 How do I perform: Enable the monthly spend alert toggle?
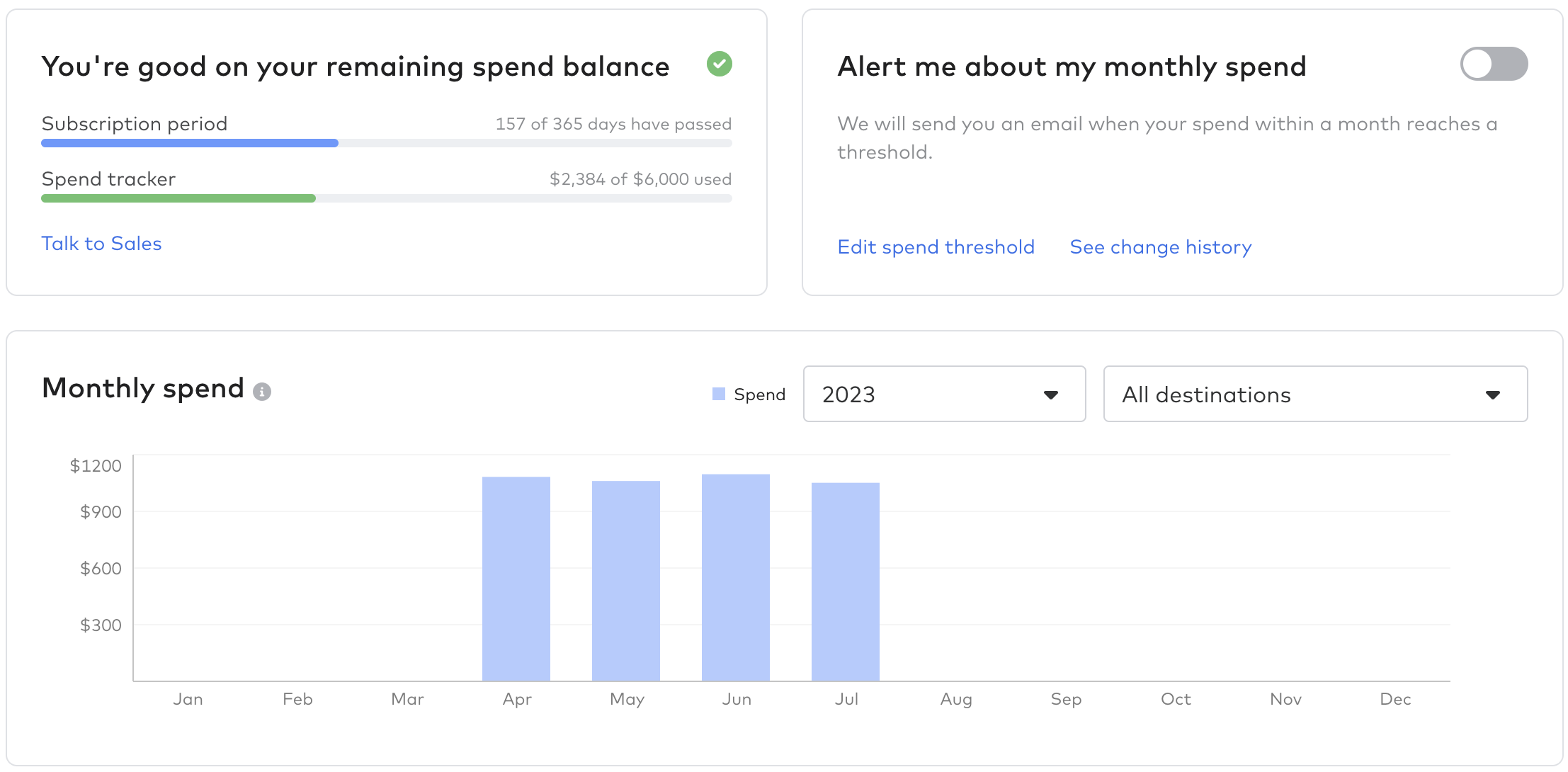(1494, 64)
